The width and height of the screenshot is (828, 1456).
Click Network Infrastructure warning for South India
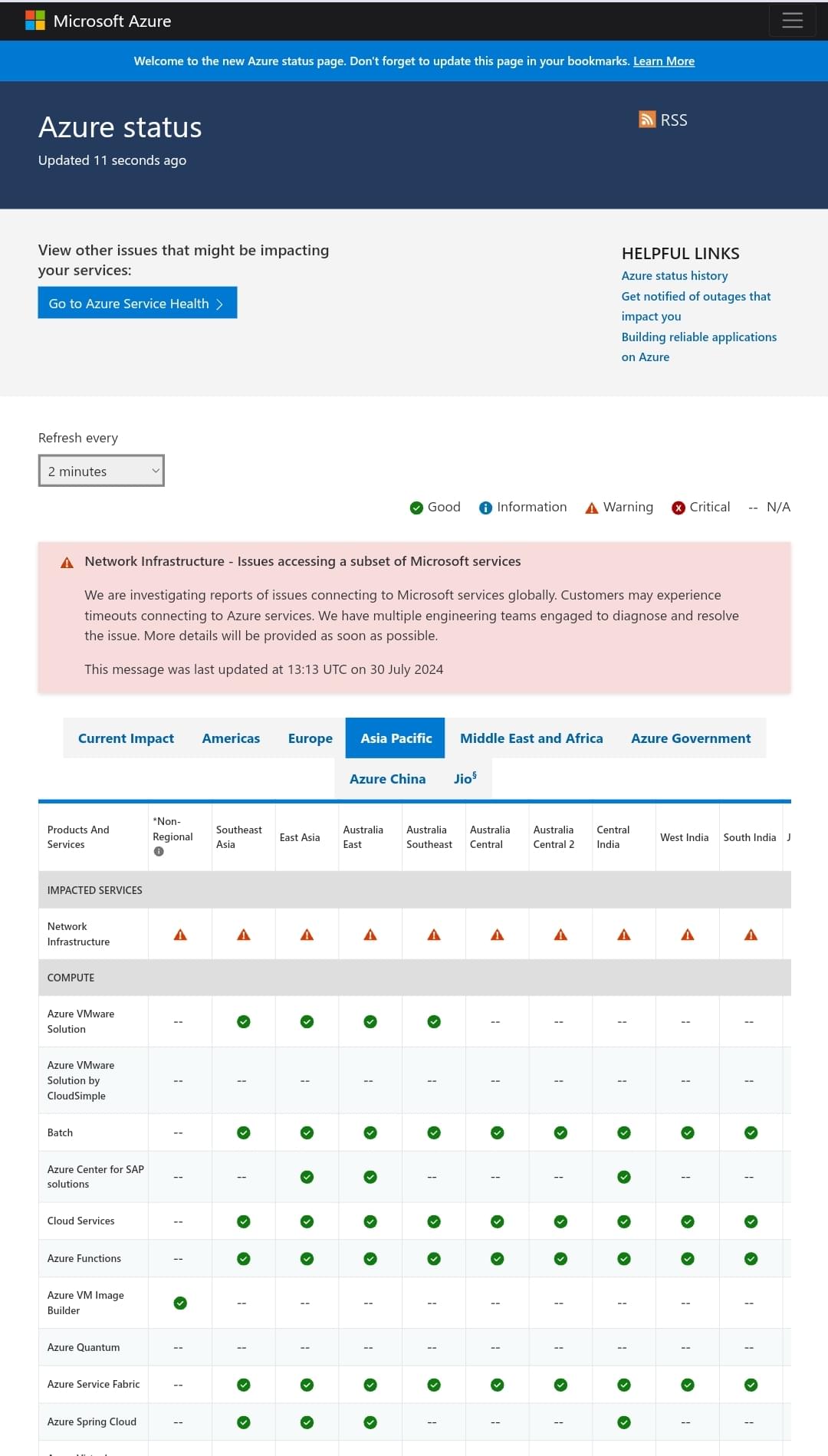point(751,935)
